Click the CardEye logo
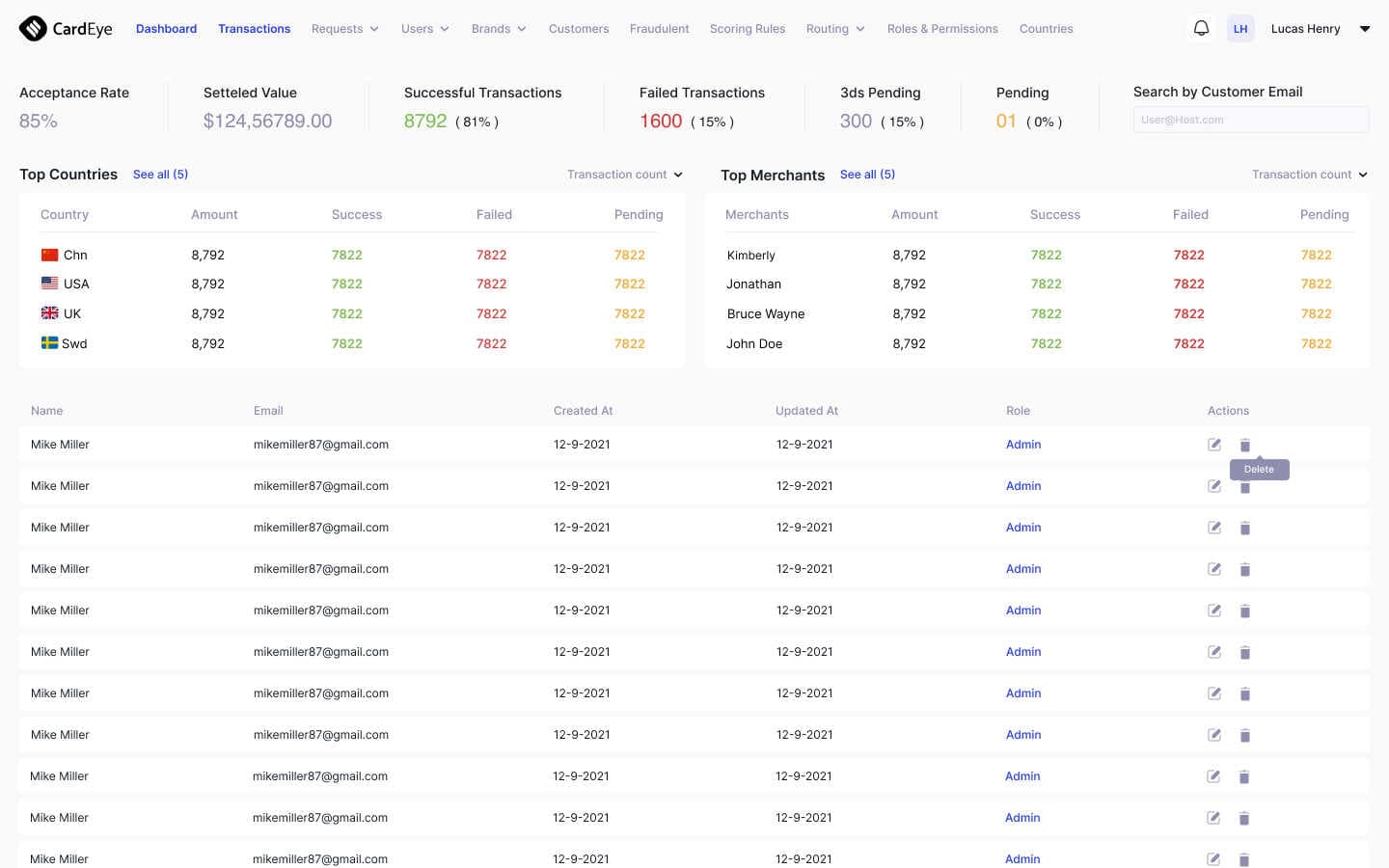Image resolution: width=1389 pixels, height=868 pixels. [x=65, y=28]
